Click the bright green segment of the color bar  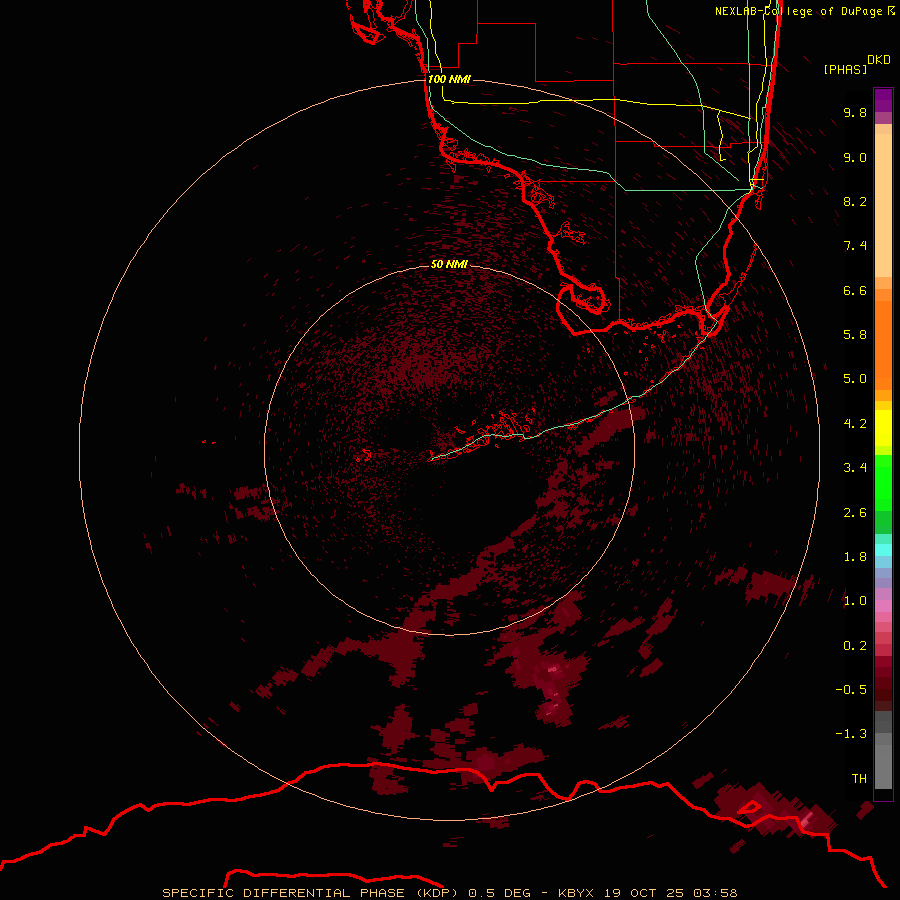(883, 482)
